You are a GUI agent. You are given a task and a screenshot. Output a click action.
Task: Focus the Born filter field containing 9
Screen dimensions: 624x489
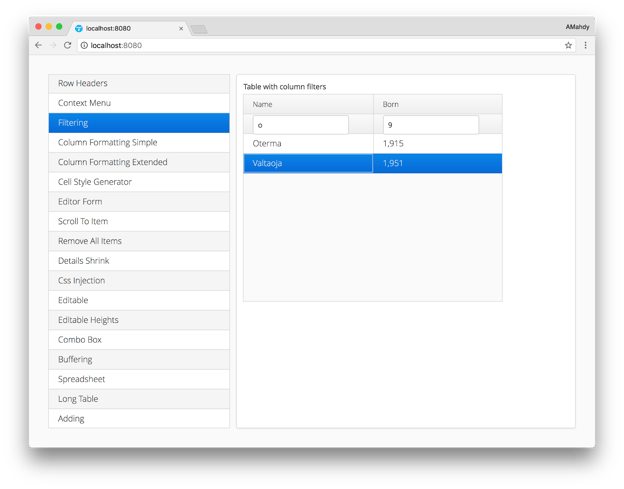click(431, 125)
